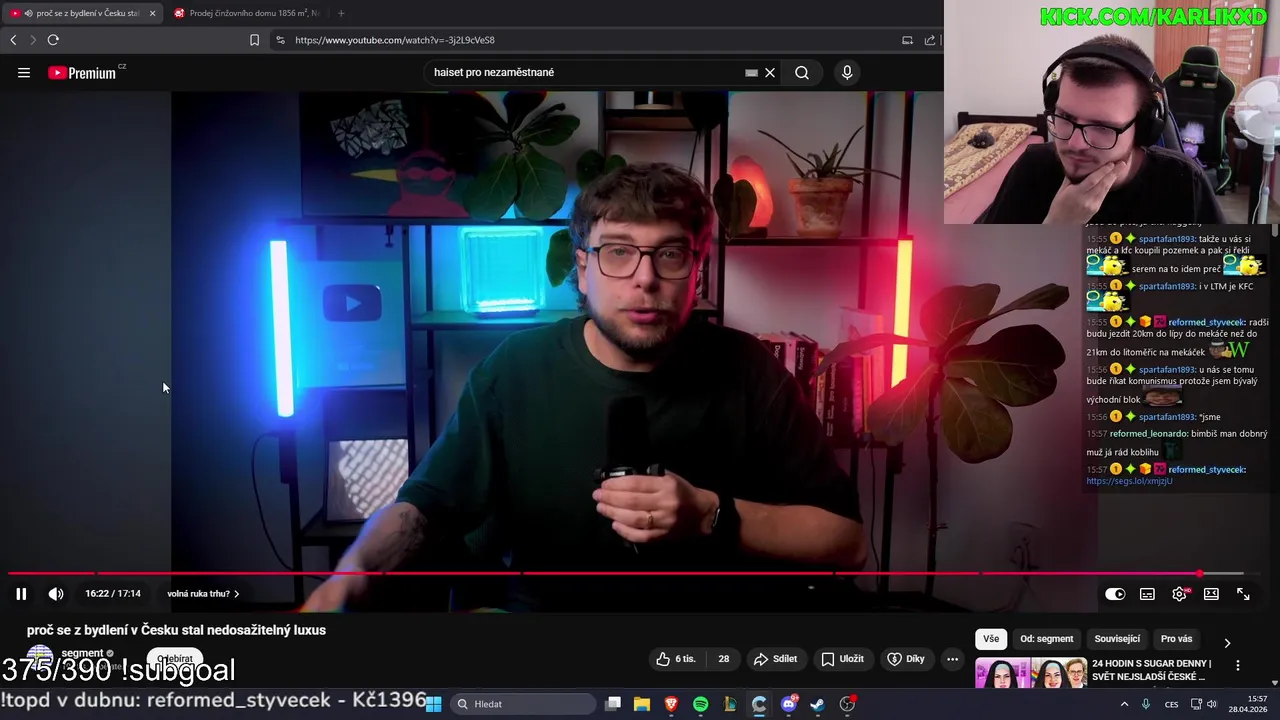Switch to theater mode
Viewport: 1280px width, 720px height.
(1211, 594)
